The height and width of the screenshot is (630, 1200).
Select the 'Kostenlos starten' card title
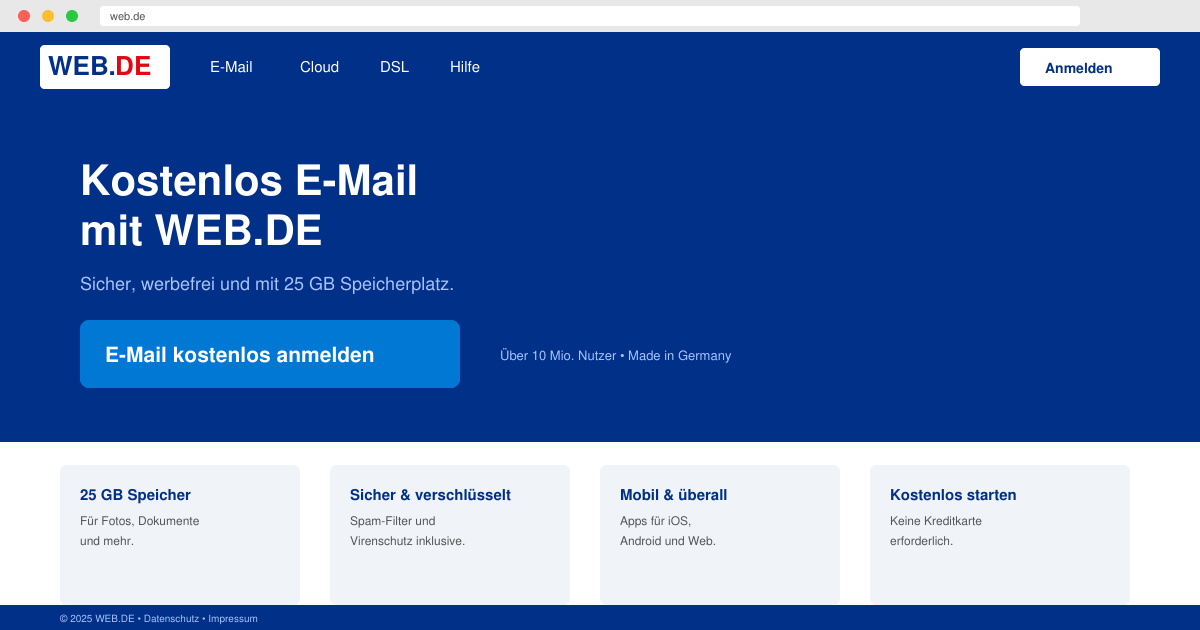[953, 495]
